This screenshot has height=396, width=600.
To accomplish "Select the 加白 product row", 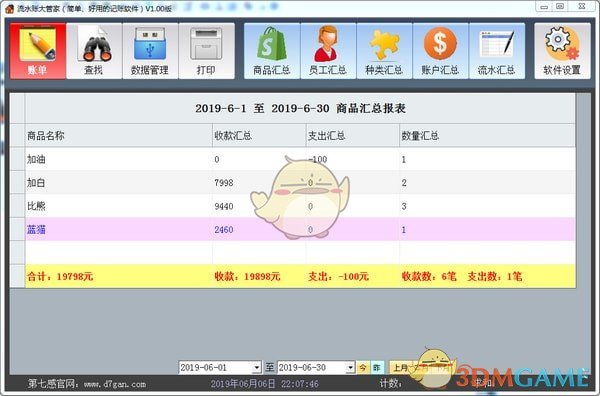I will coord(300,183).
